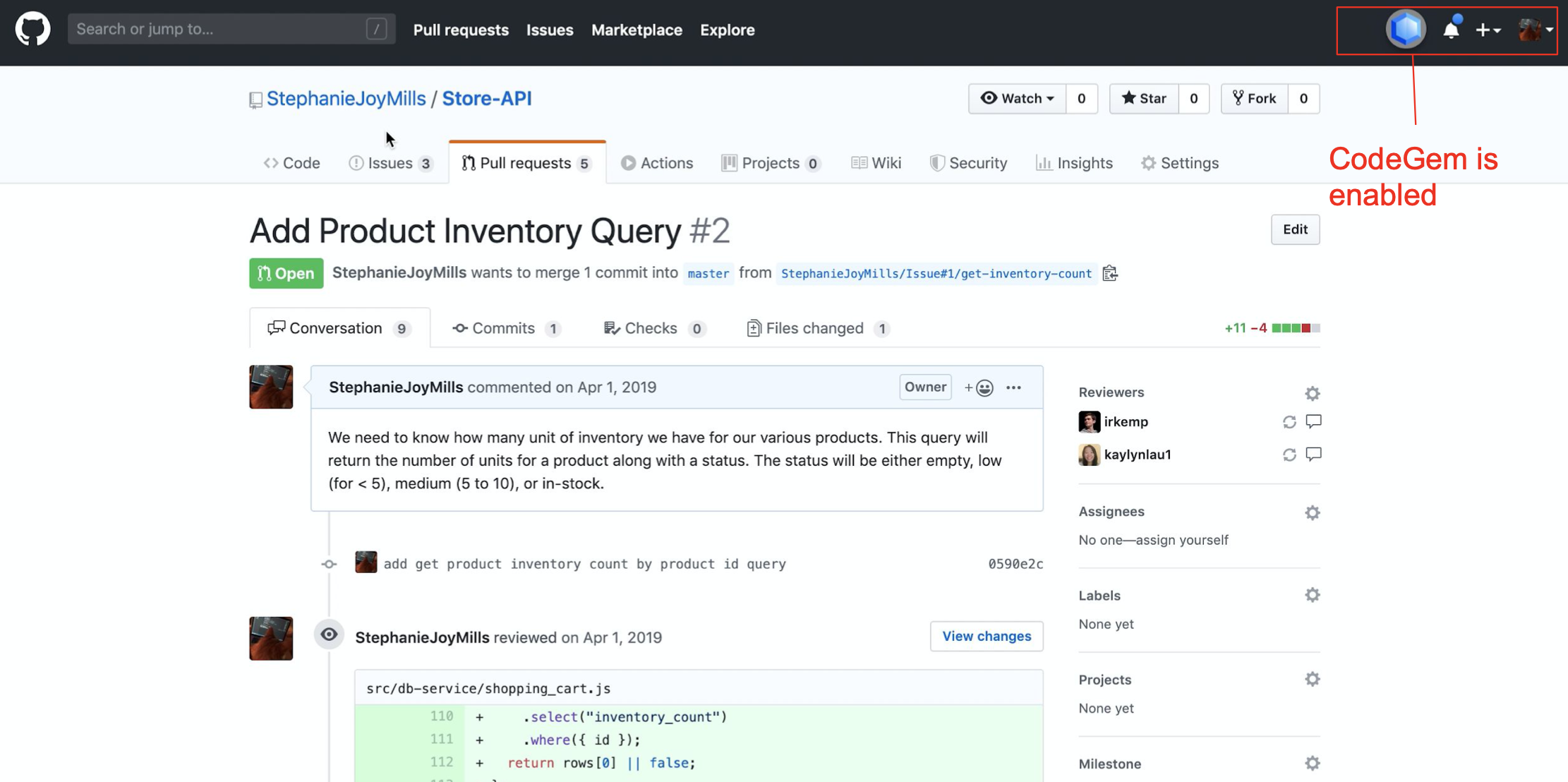Click the Edit title button
The image size is (1568, 782).
click(1294, 229)
